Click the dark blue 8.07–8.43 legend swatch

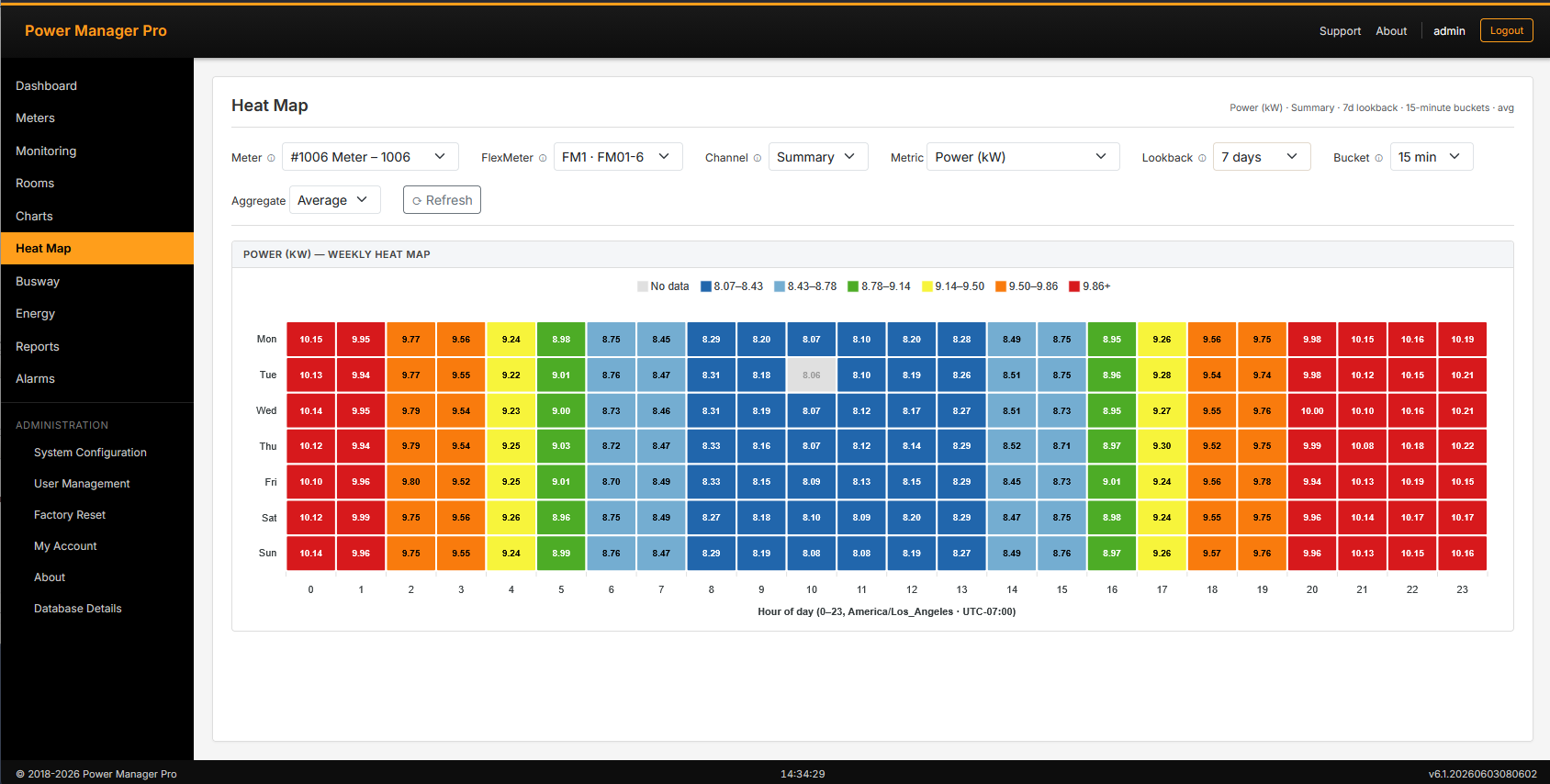tap(706, 286)
